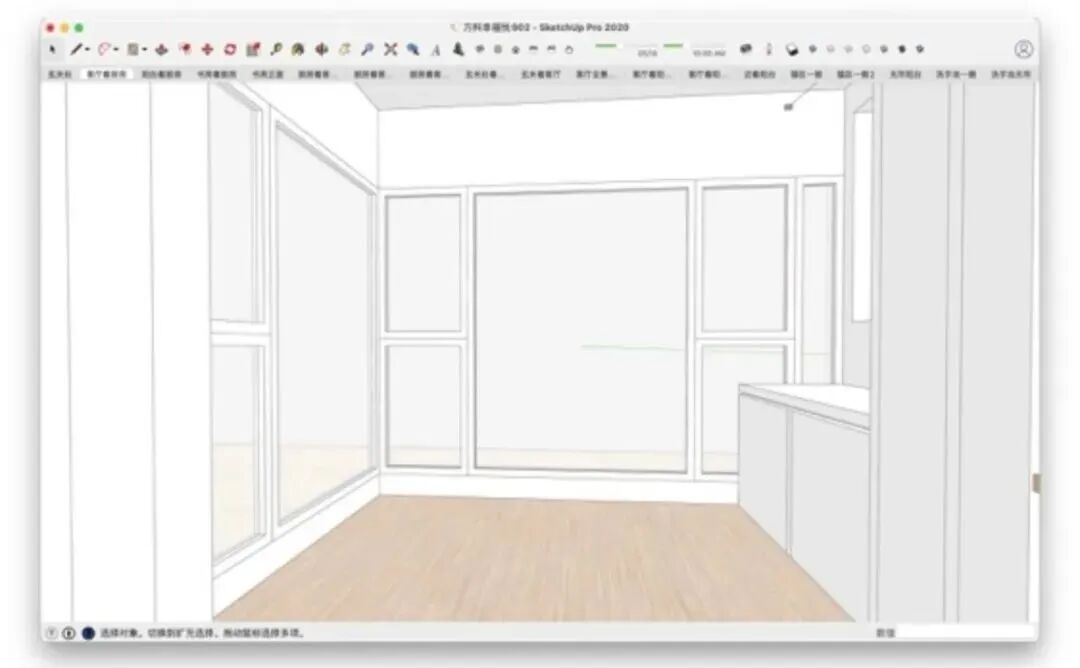Switch to the Back view icon
Screen dimensions: 1080x668
[x=551, y=50]
